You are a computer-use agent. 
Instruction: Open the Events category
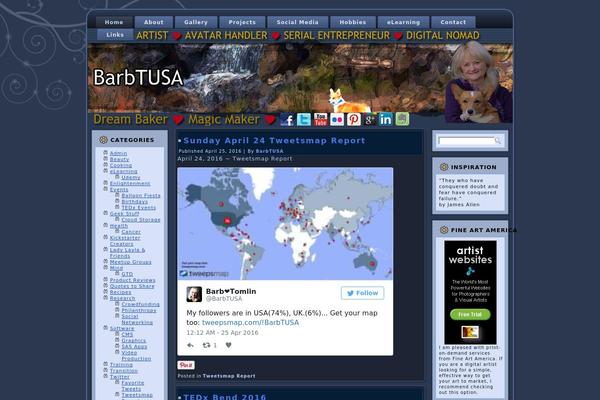tap(119, 189)
